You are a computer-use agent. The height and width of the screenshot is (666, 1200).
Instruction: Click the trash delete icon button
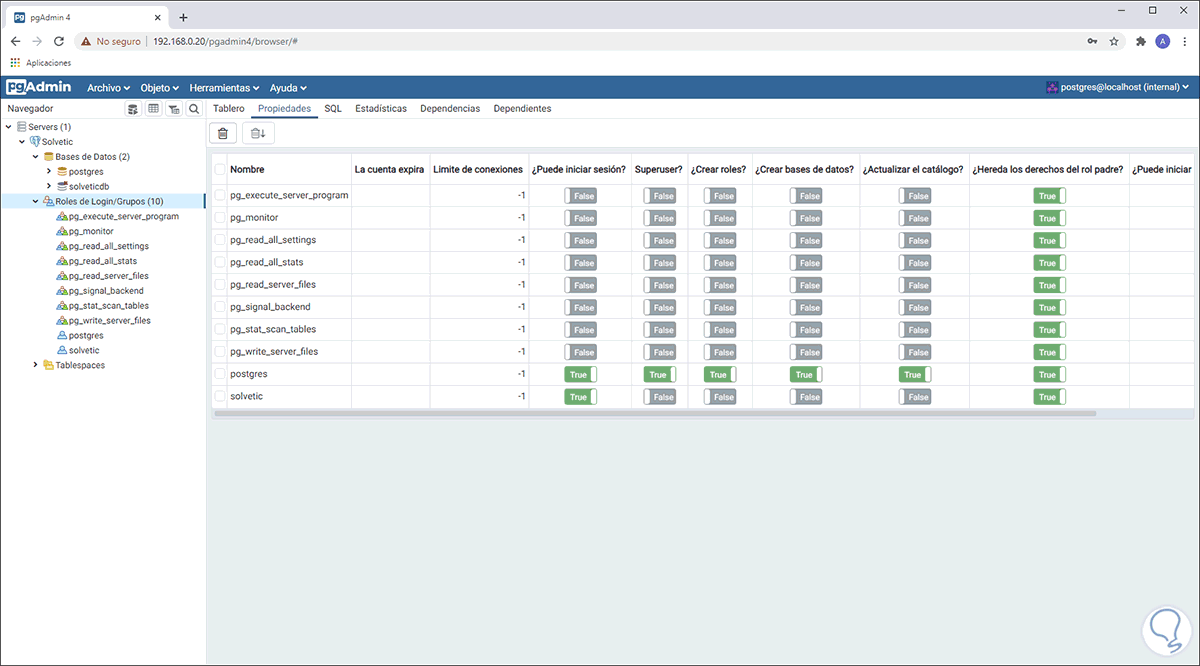click(223, 133)
